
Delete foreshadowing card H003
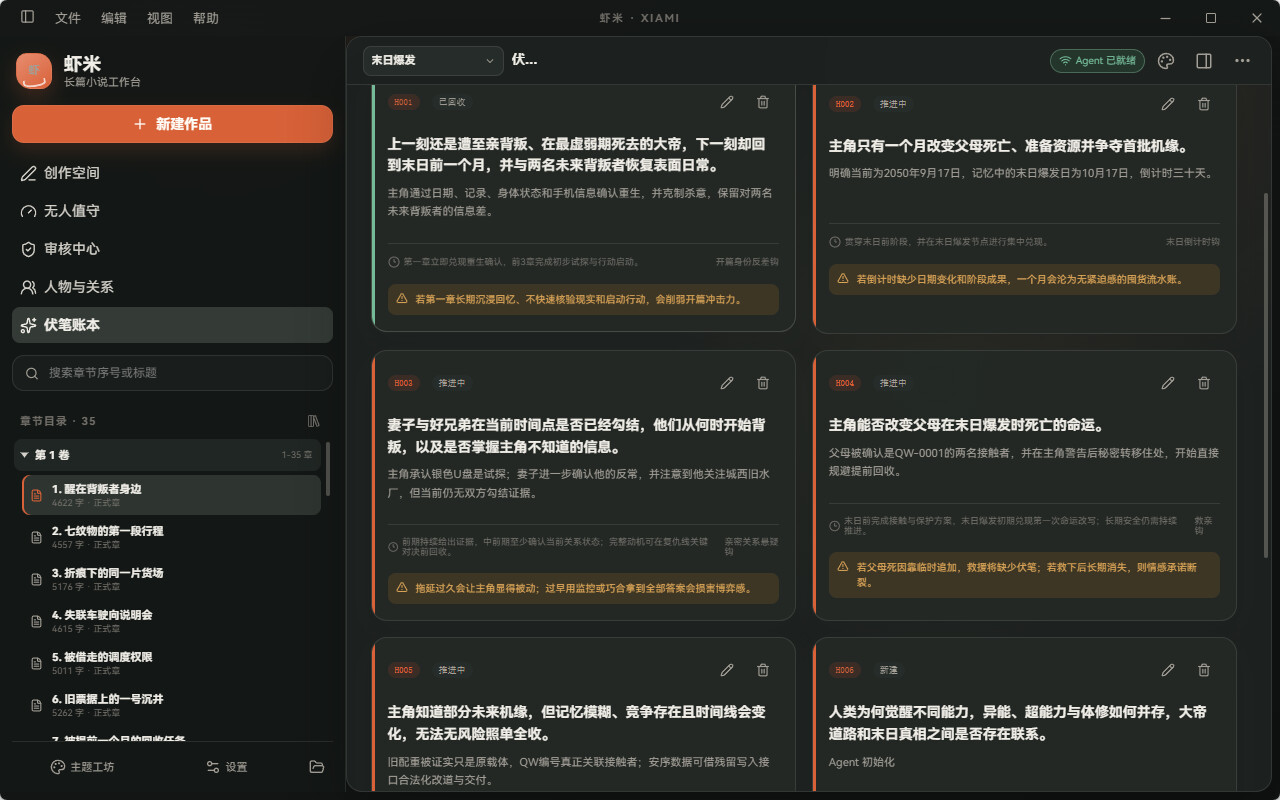tap(763, 383)
